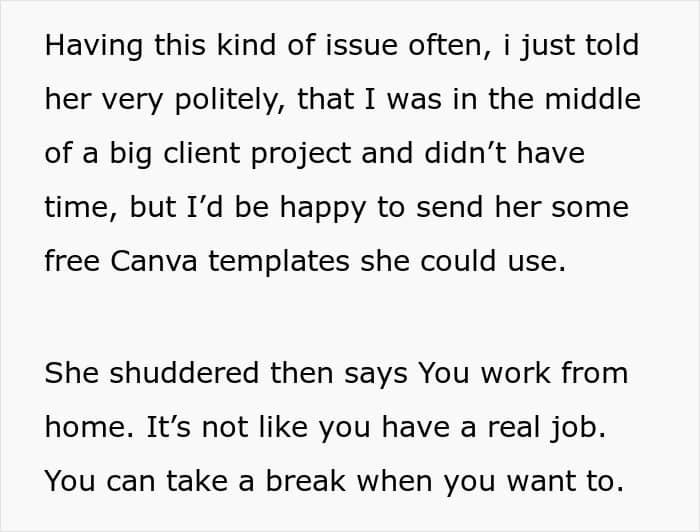Click the word "job." in the text

(579, 428)
